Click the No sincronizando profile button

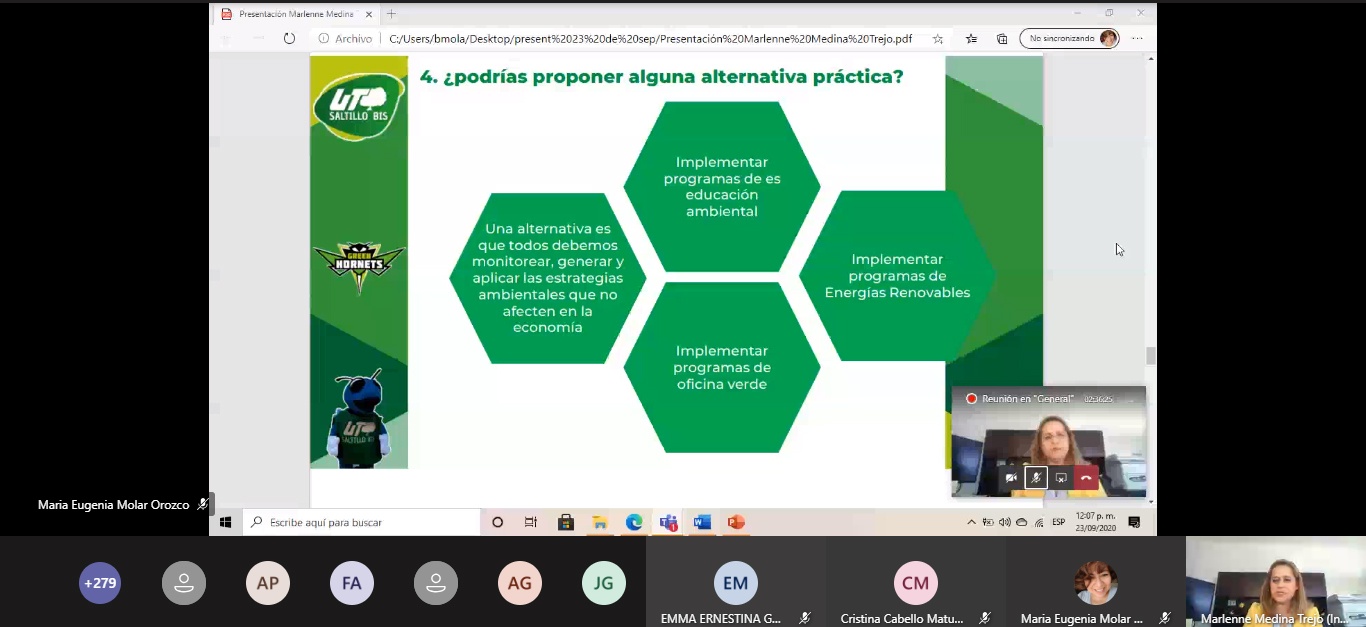pos(1069,39)
